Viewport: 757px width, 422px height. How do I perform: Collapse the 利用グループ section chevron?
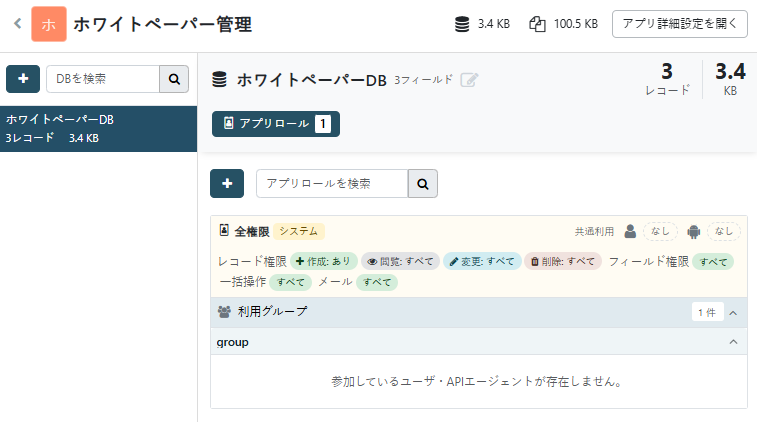coord(733,313)
